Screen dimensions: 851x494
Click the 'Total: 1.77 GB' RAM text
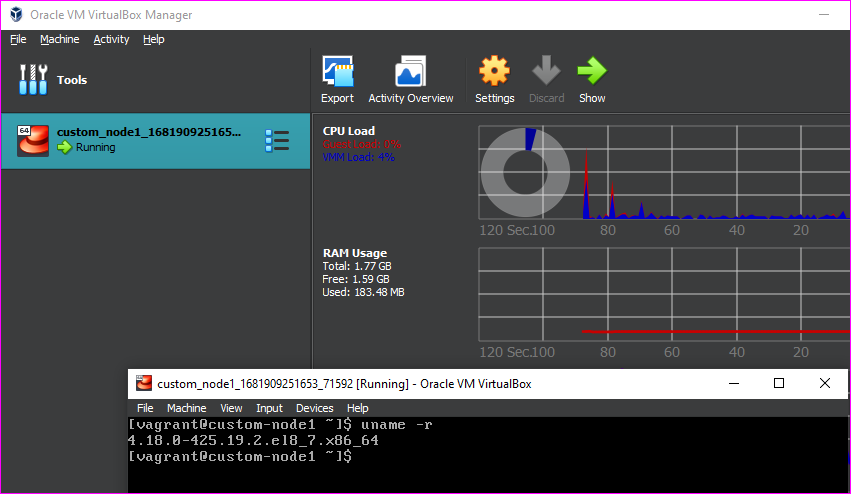click(357, 266)
